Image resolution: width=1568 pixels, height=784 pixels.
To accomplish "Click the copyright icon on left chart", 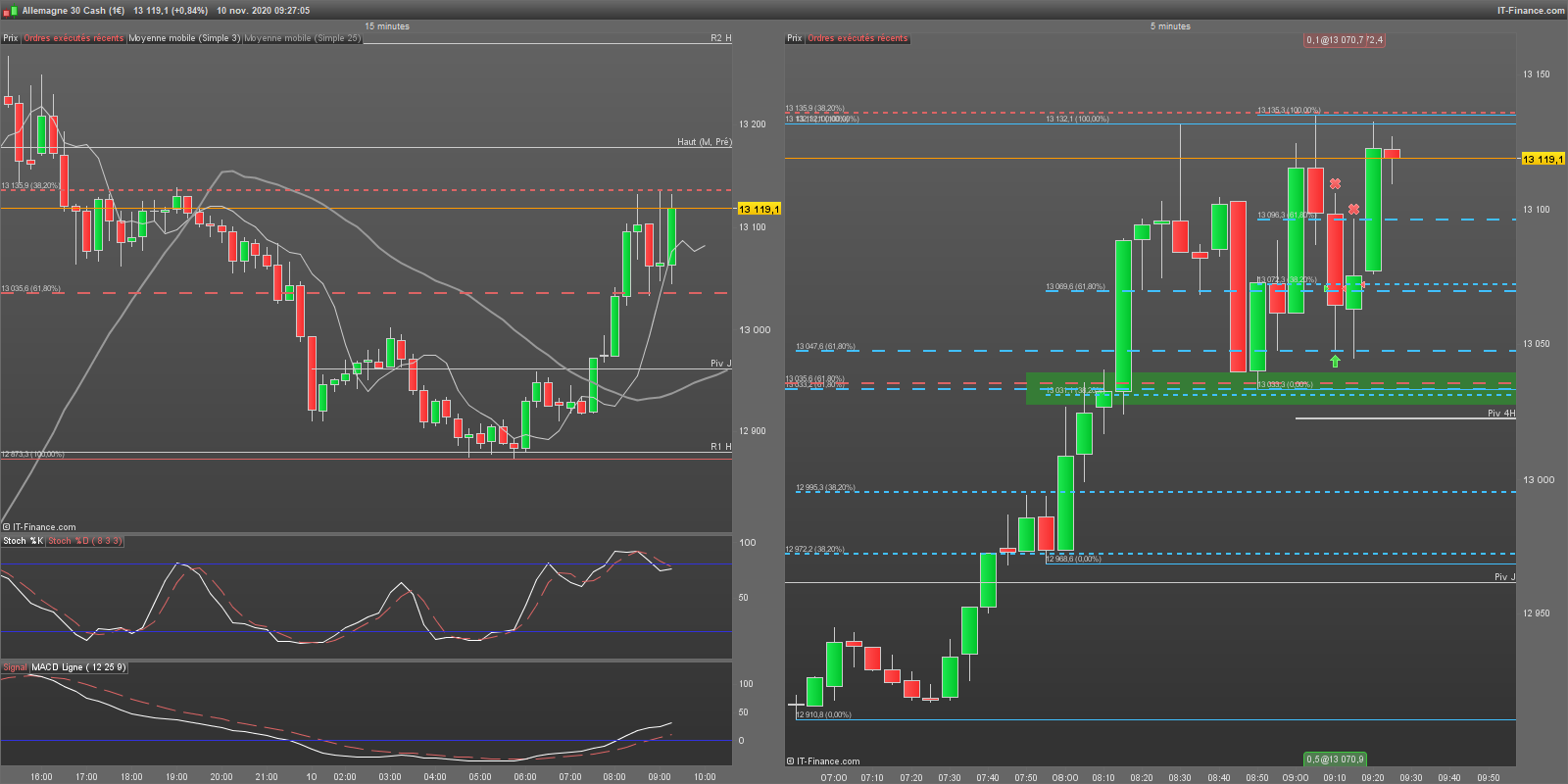I will coord(7,527).
